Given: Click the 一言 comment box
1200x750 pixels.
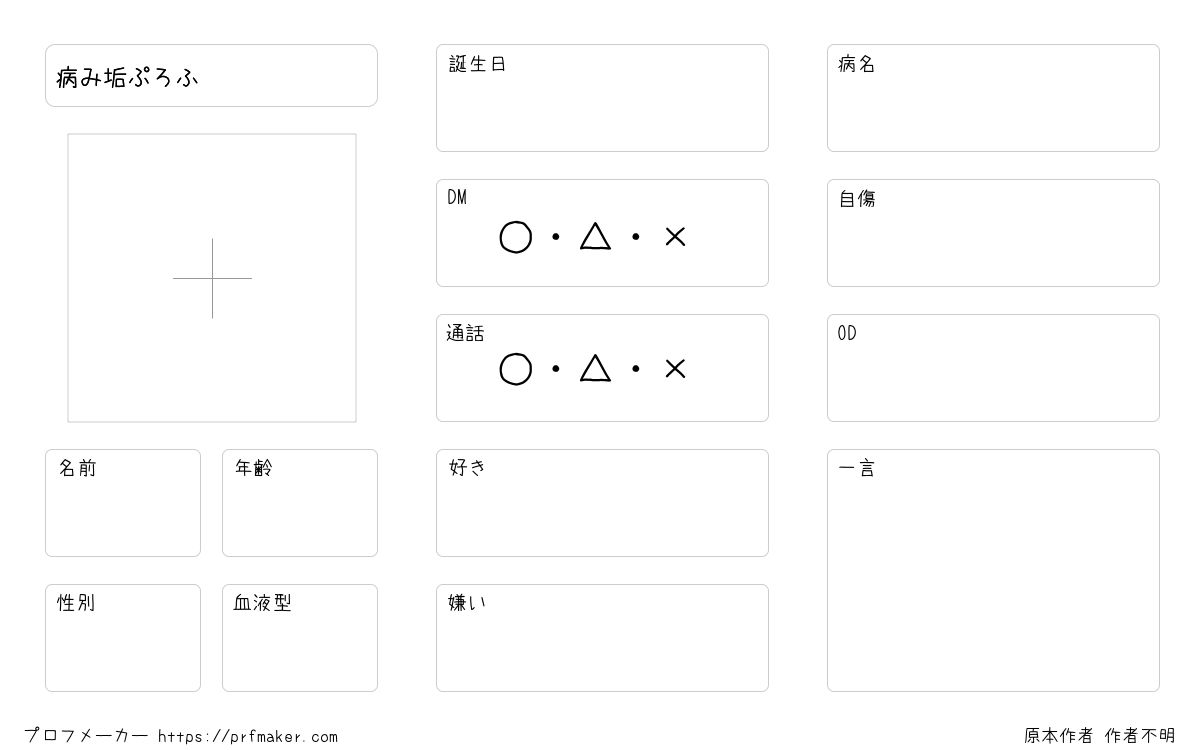Looking at the screenshot, I should coord(993,570).
